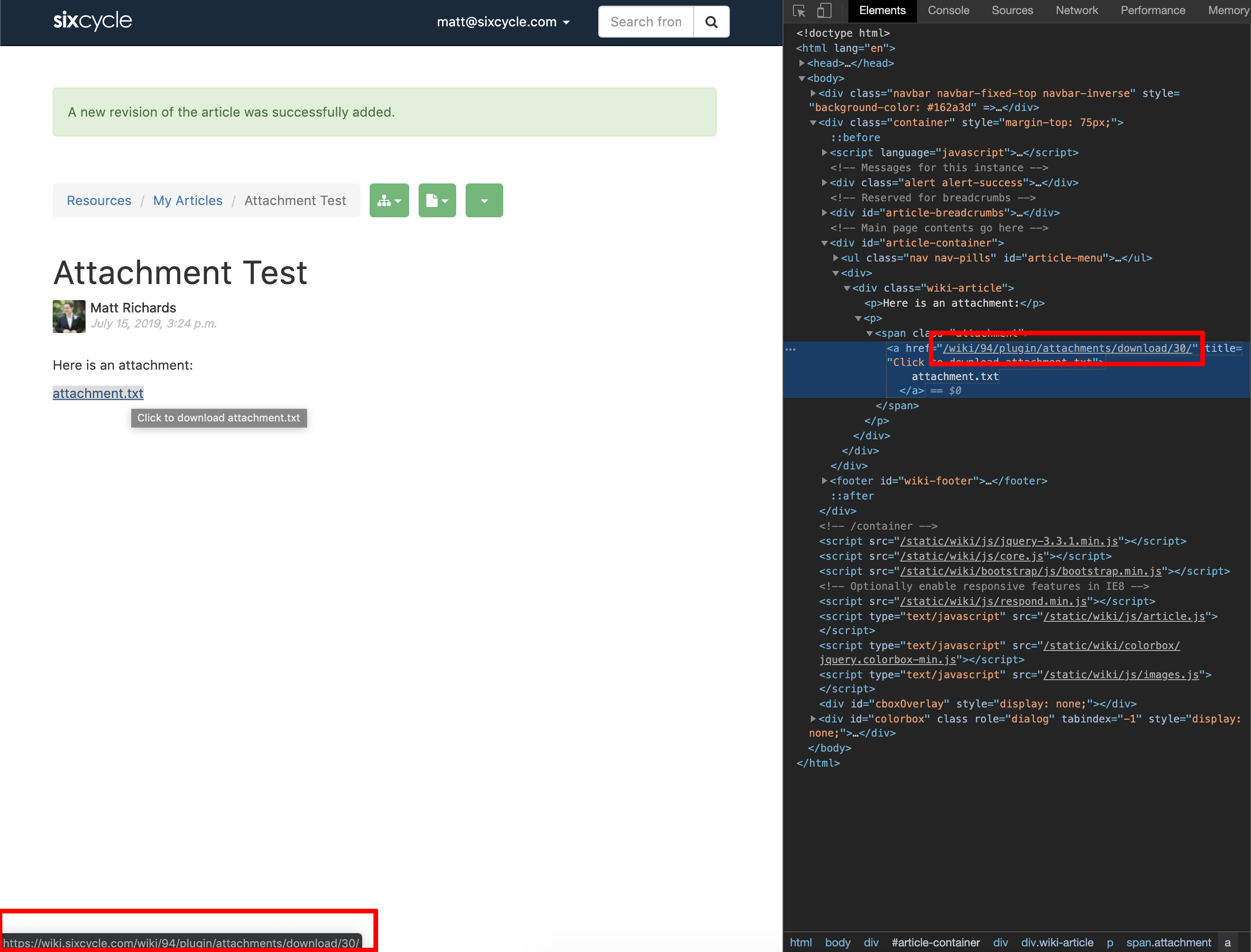The height and width of the screenshot is (952, 1251).
Task: Navigate to My Articles breadcrumb link
Action: (188, 200)
